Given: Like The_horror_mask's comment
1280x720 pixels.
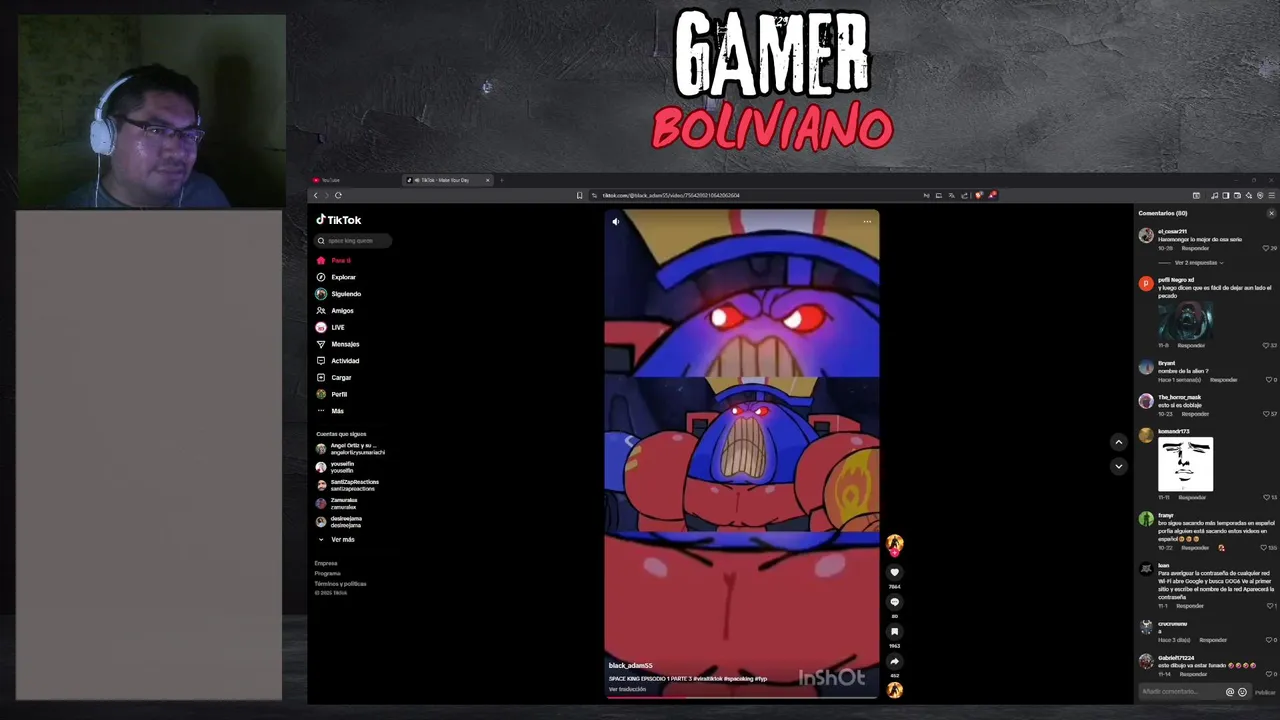Looking at the screenshot, I should [x=1267, y=414].
